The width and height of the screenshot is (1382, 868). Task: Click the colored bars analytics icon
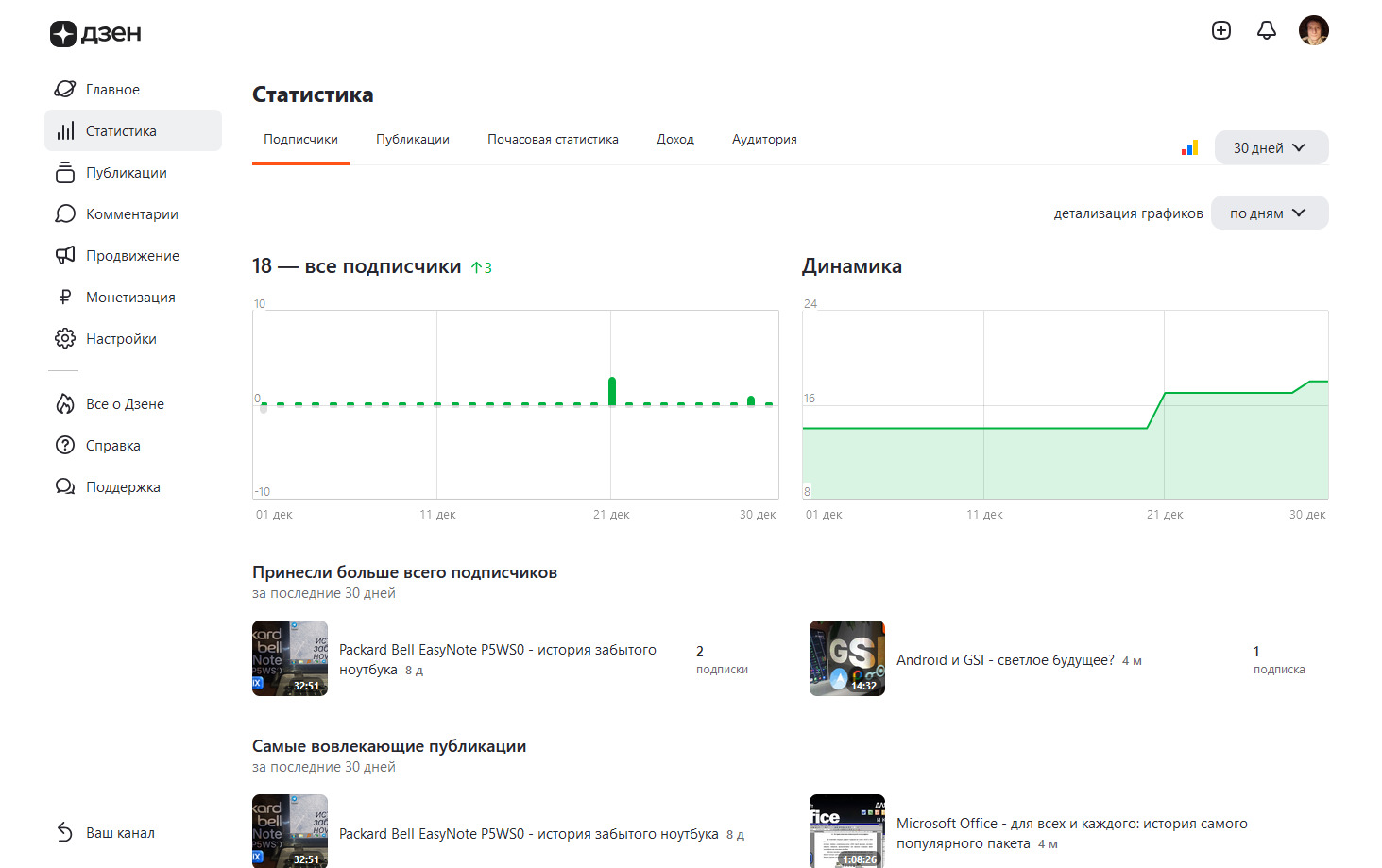coord(1190,147)
